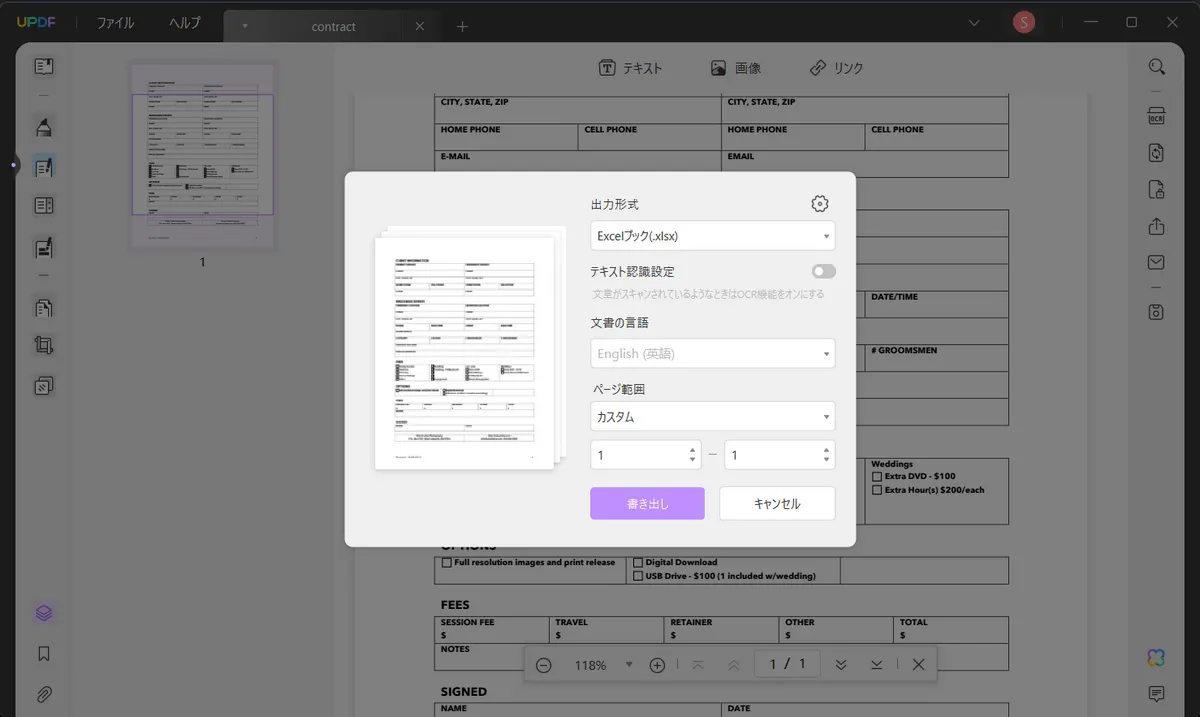Open the comments chat icon bottom right
The width and height of the screenshot is (1200, 717).
(x=1156, y=694)
